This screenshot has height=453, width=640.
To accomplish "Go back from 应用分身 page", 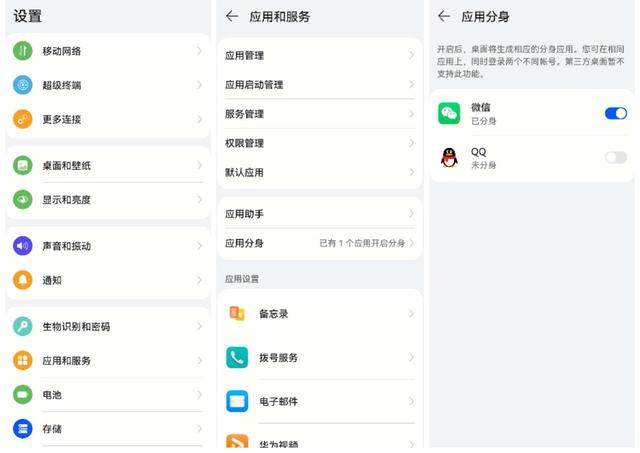I will click(x=444, y=16).
